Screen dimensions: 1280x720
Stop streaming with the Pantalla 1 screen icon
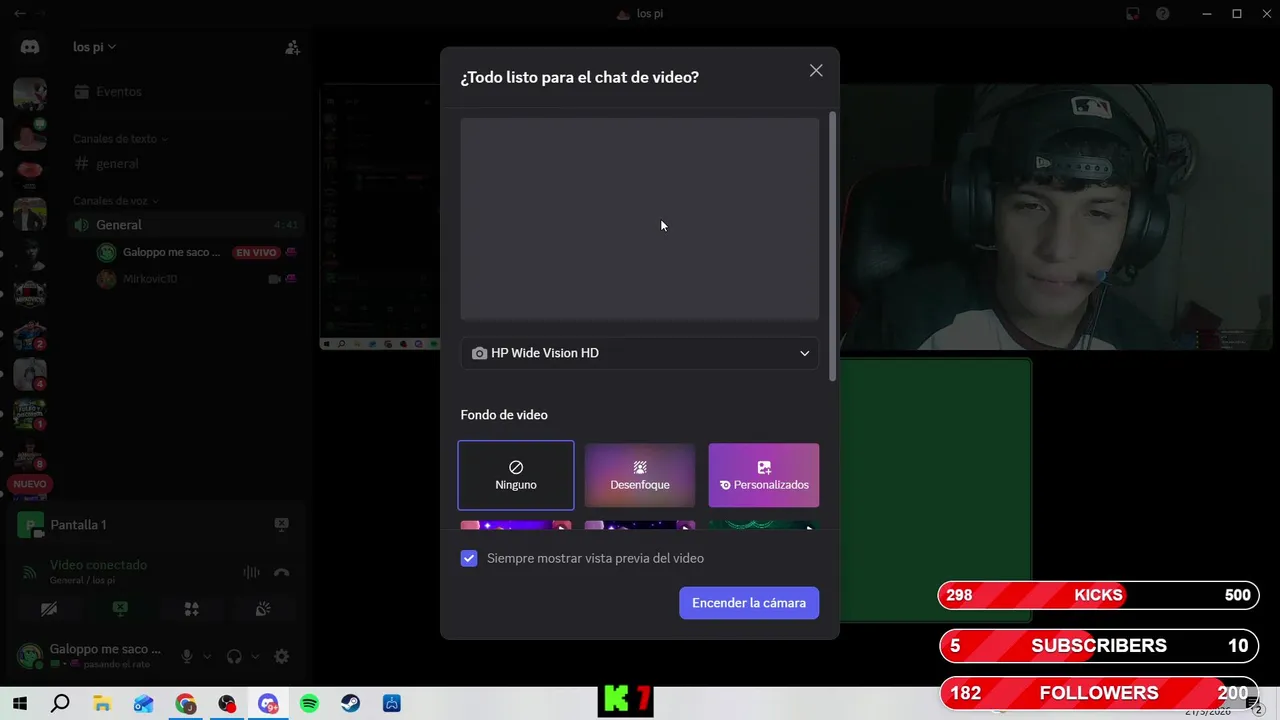tap(282, 524)
